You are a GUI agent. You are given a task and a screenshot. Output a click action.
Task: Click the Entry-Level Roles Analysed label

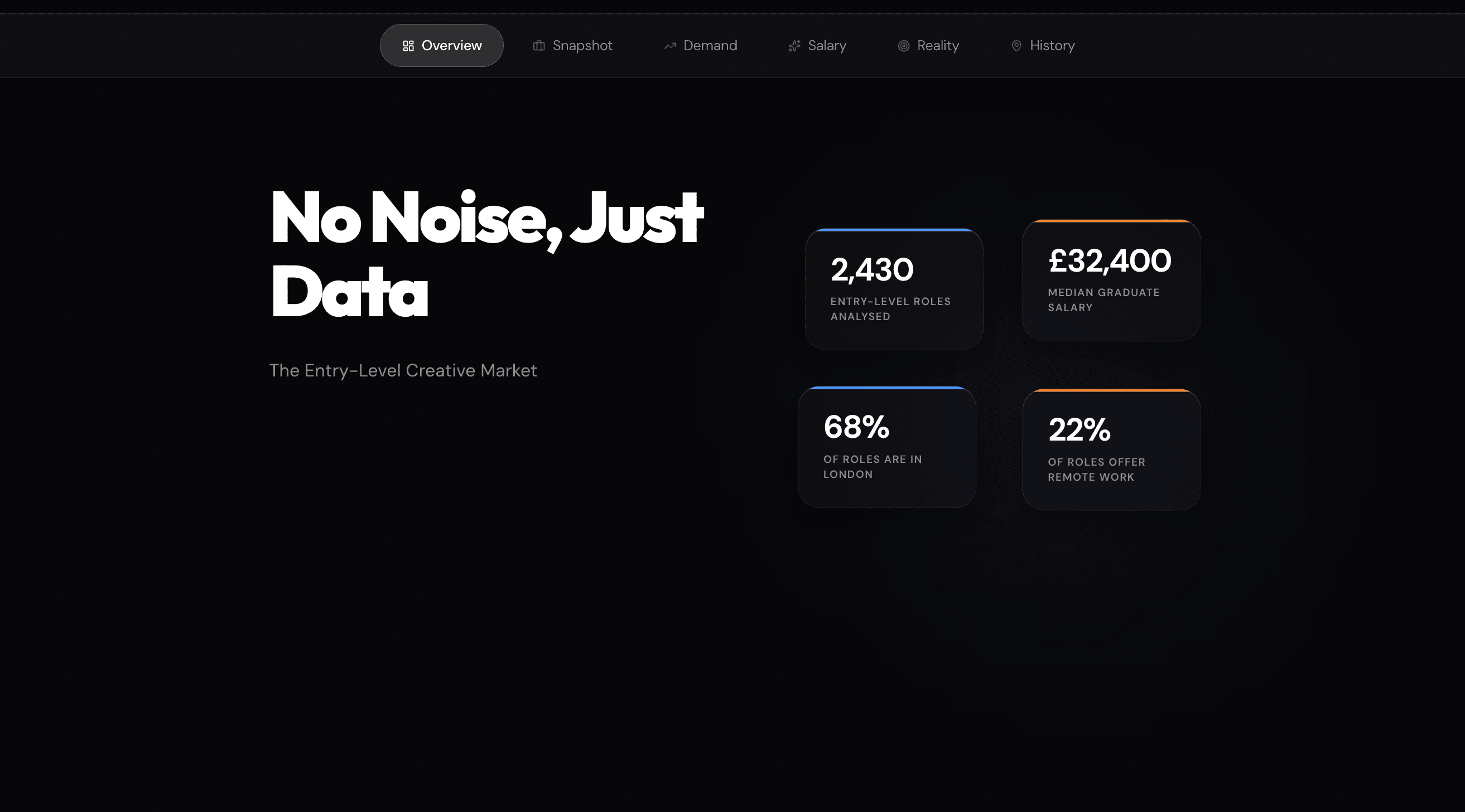890,309
